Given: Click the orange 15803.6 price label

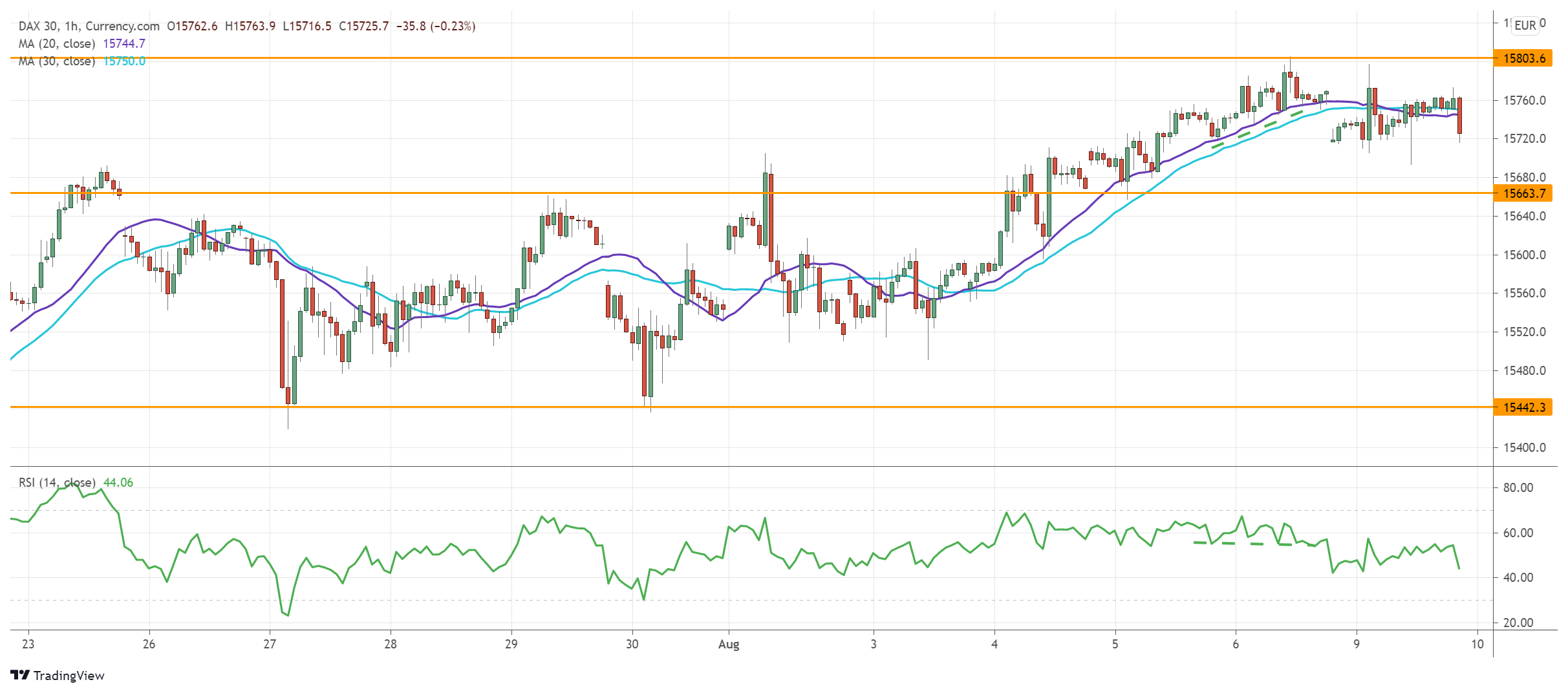Looking at the screenshot, I should [x=1523, y=58].
